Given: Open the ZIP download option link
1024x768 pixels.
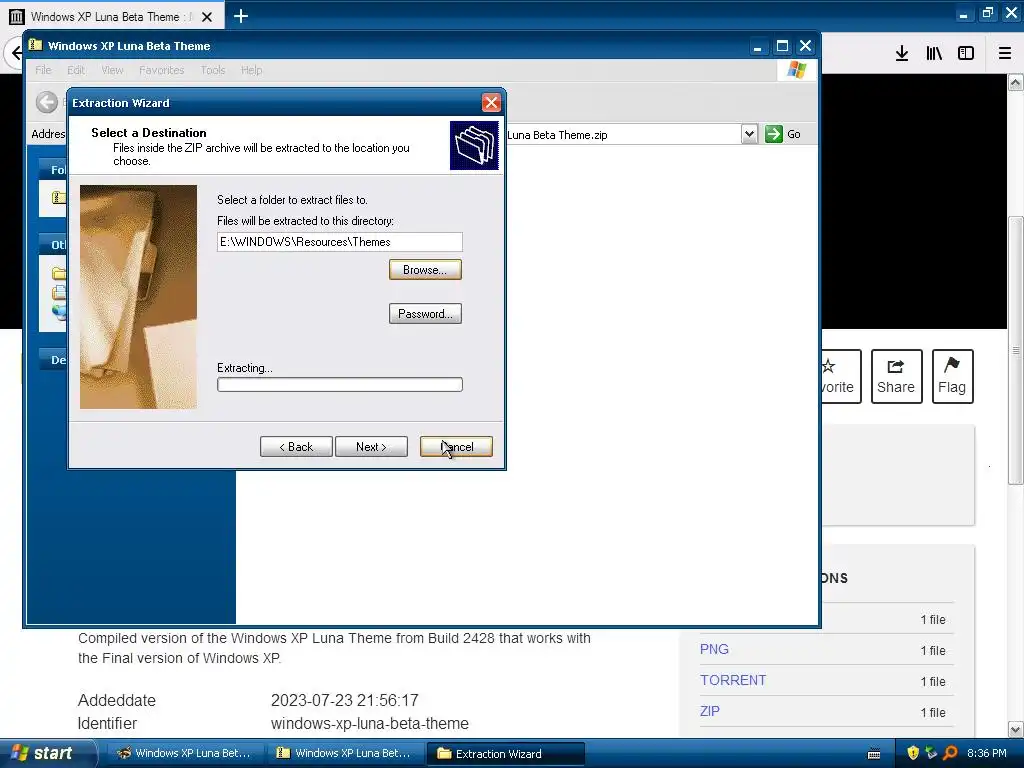Looking at the screenshot, I should [x=709, y=711].
